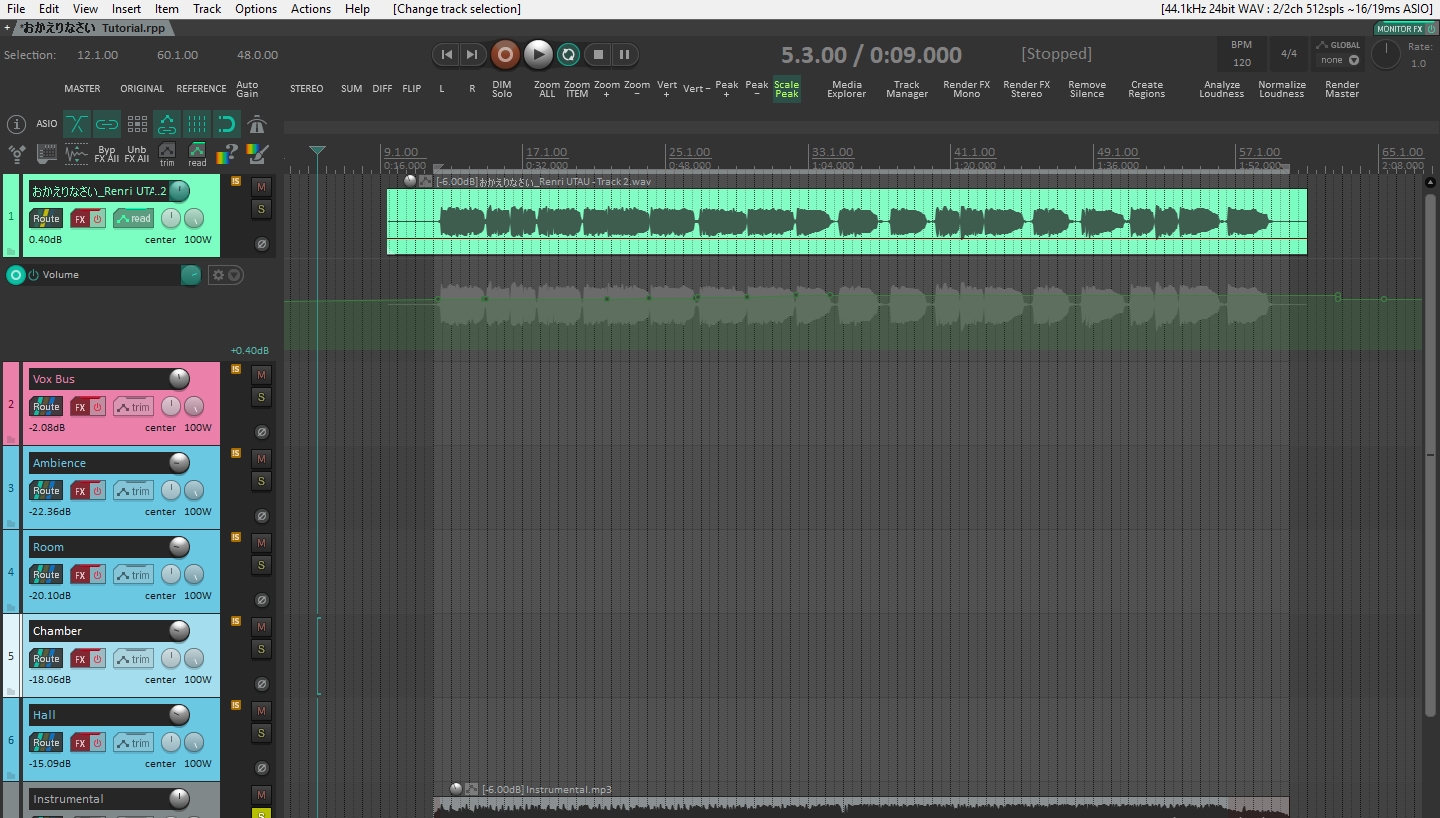The width and height of the screenshot is (1440, 818).
Task: Open the File menu
Action: 16,9
